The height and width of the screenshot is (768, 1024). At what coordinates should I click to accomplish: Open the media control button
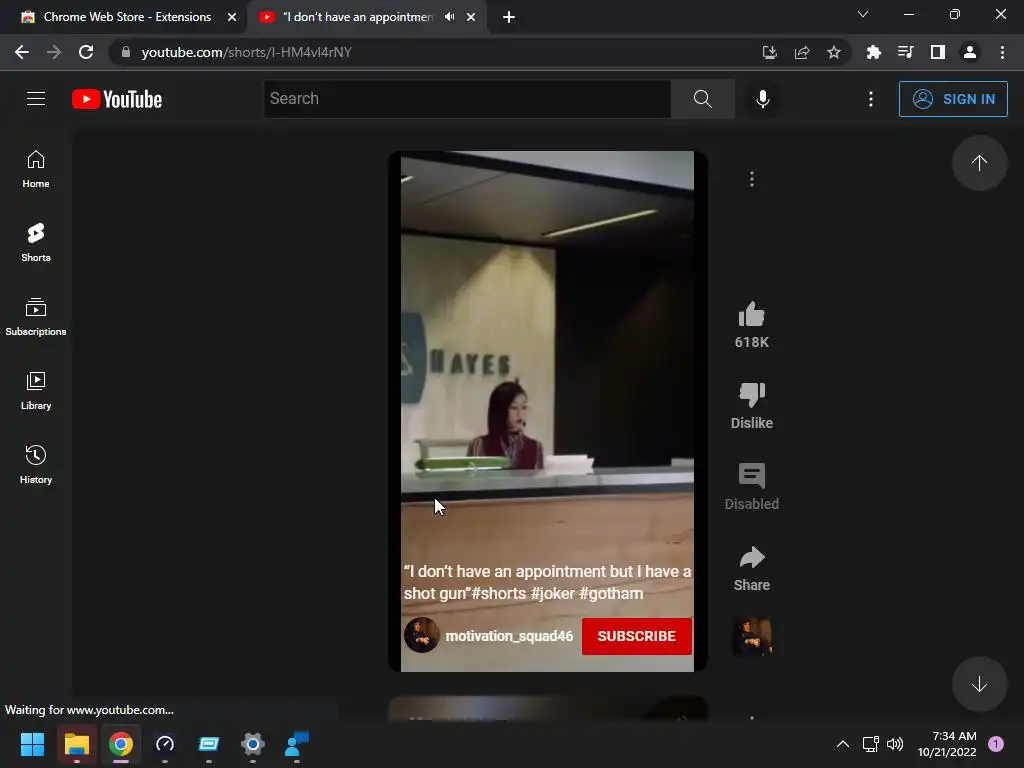(x=905, y=52)
